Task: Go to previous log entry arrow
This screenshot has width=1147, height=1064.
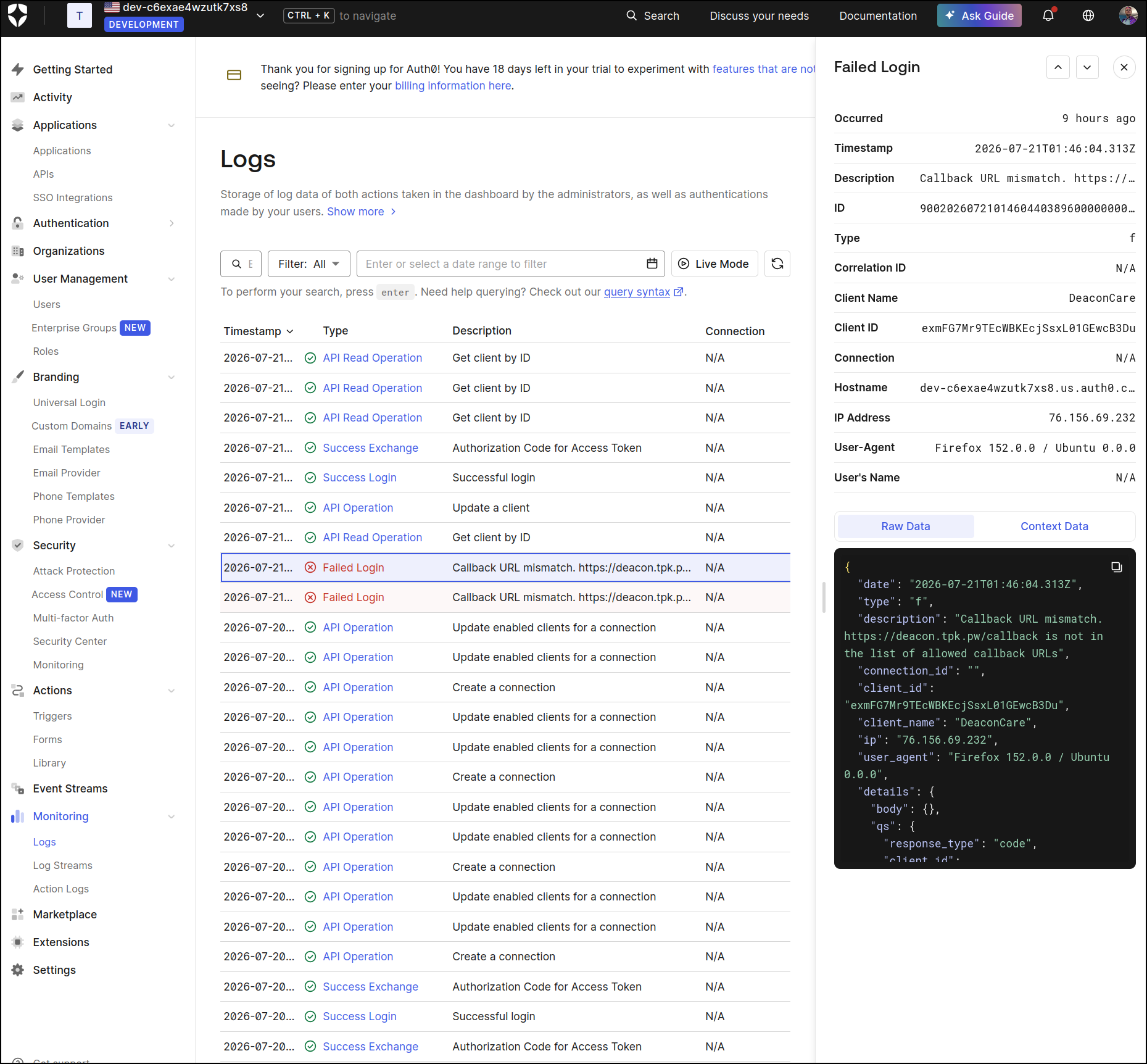Action: tap(1058, 67)
